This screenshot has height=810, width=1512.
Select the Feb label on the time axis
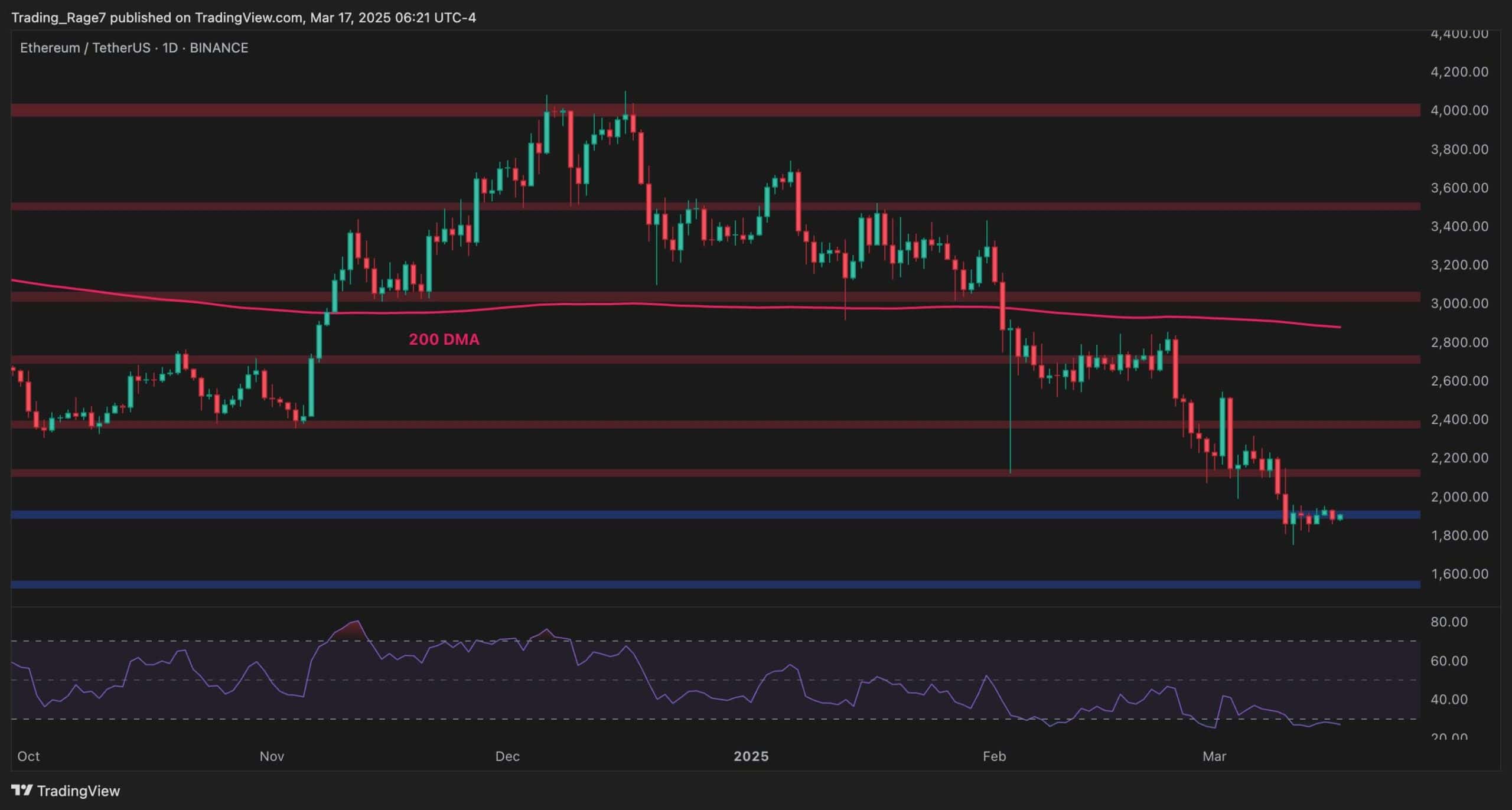coord(995,756)
